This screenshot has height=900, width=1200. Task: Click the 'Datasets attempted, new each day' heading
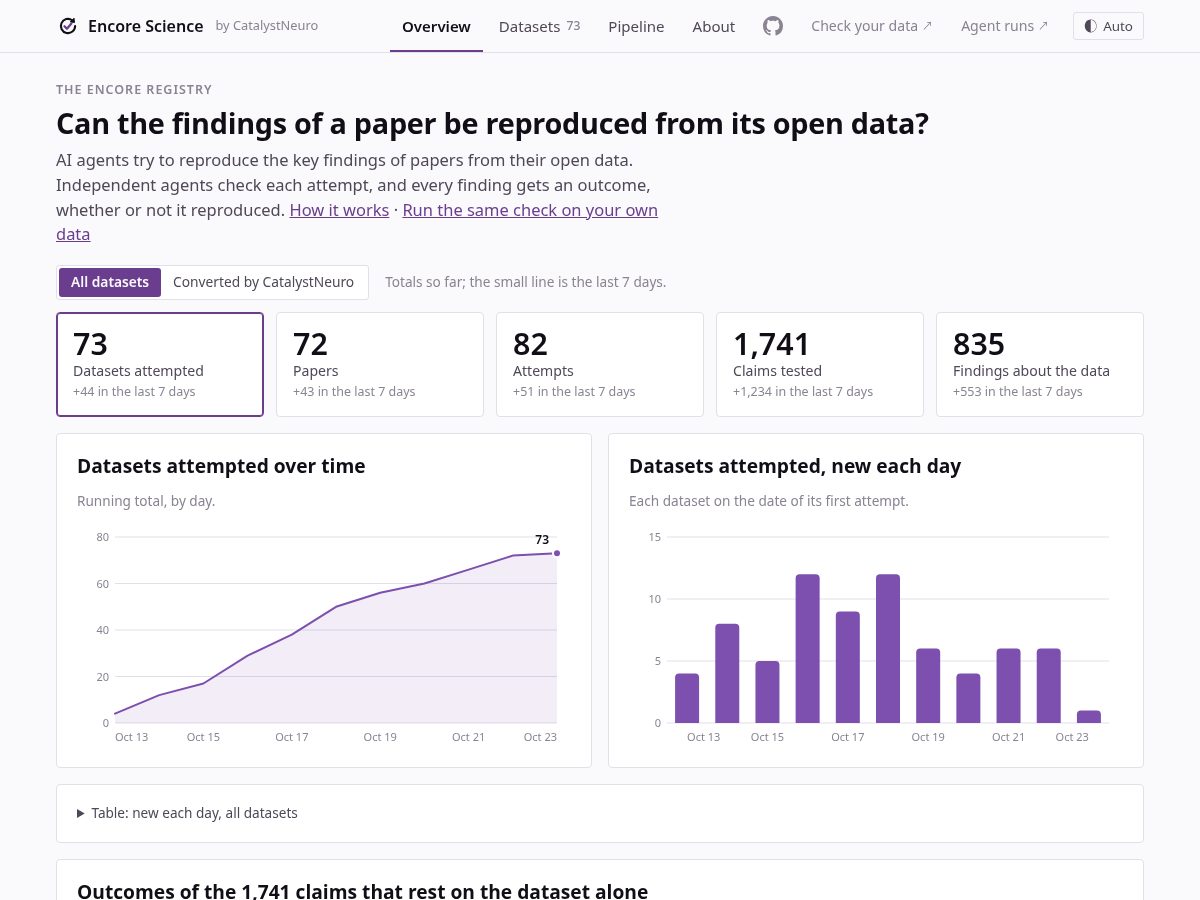[x=795, y=466]
